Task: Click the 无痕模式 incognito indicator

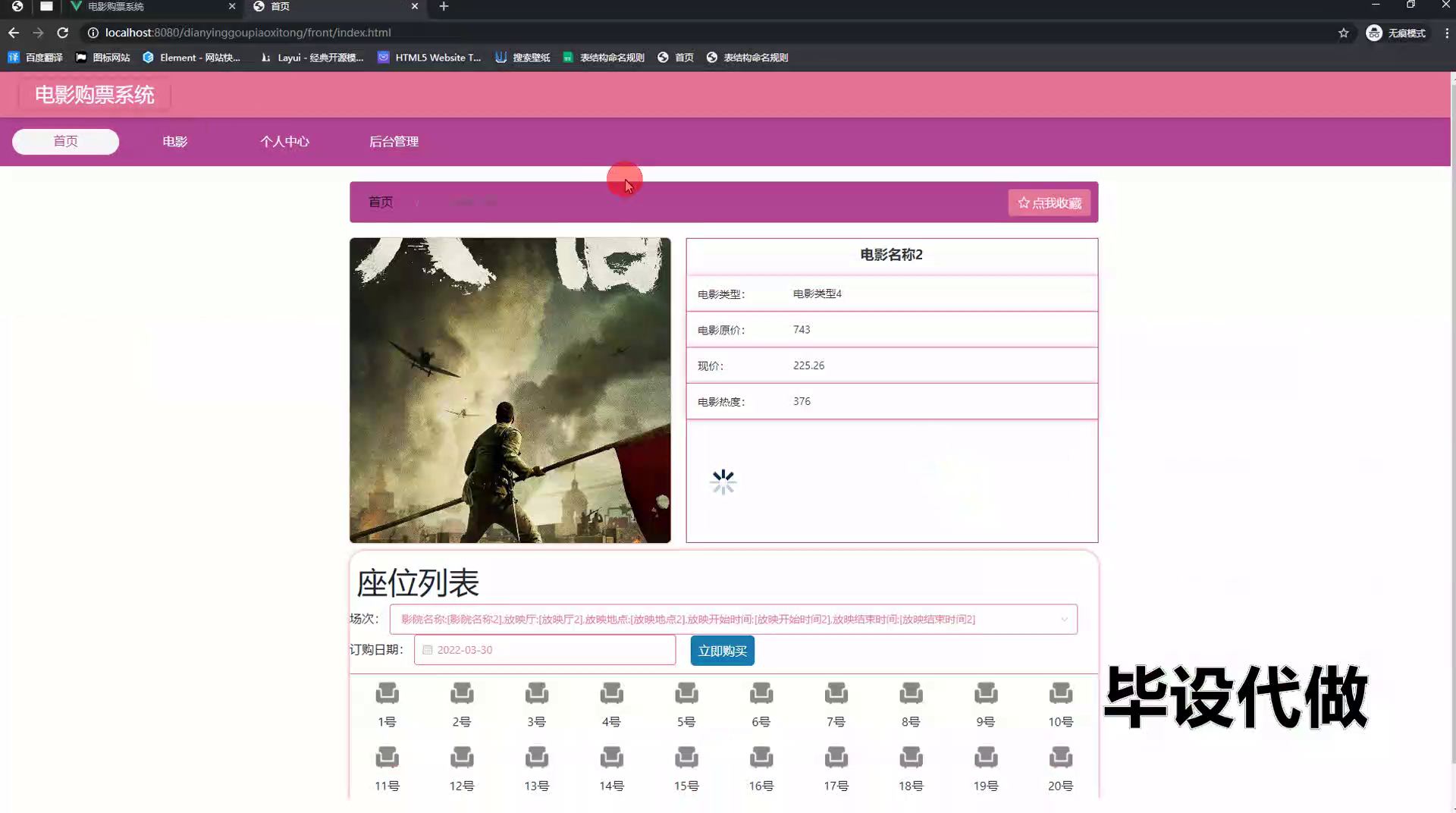Action: click(x=1396, y=33)
